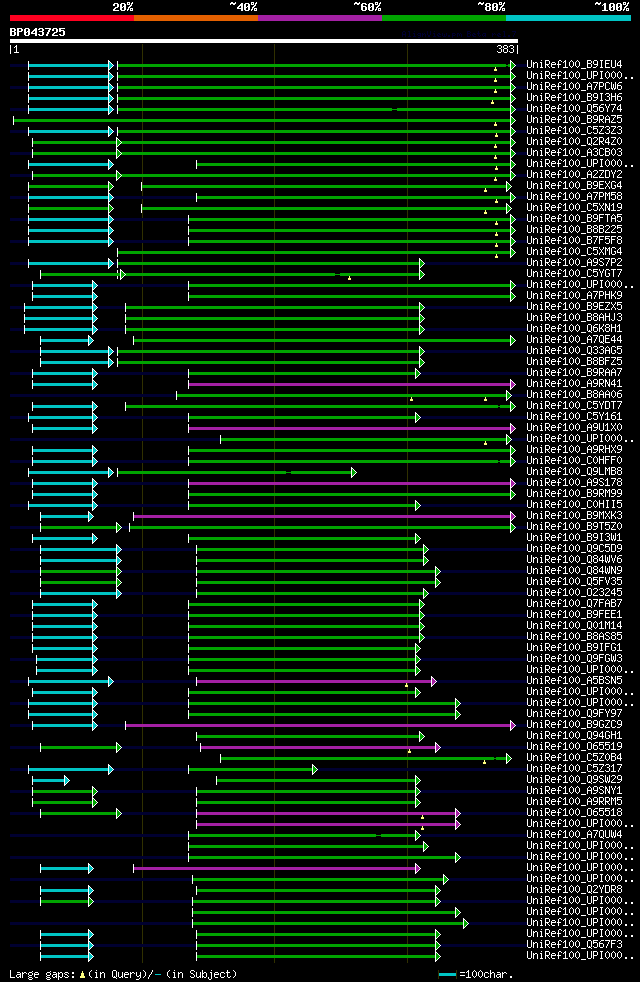
Task: Select label UniRef100_O65519
Action: coord(574,747)
